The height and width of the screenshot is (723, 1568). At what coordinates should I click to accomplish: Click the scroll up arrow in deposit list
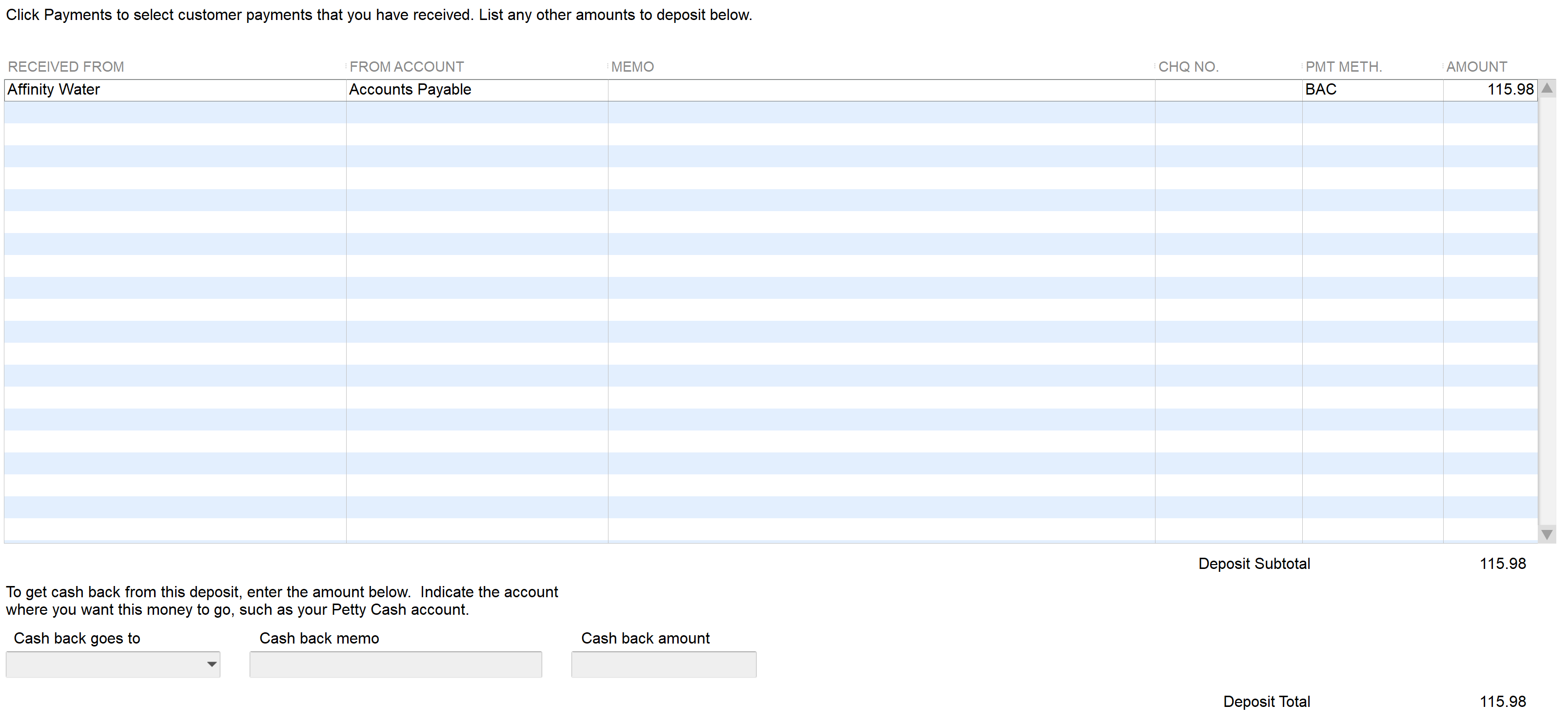pos(1547,89)
